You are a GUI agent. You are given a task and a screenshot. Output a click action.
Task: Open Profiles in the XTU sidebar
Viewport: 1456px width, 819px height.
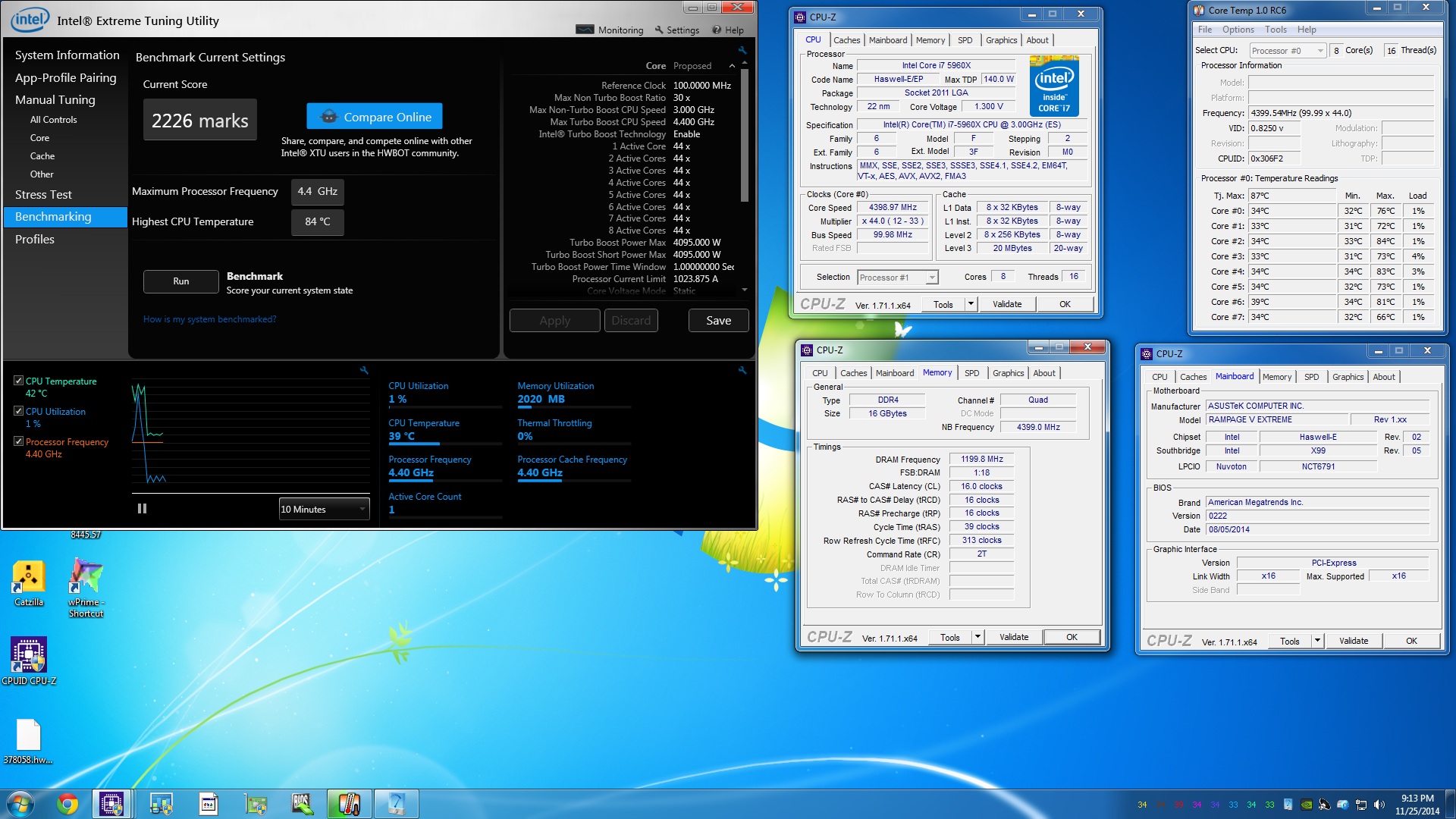tap(35, 239)
